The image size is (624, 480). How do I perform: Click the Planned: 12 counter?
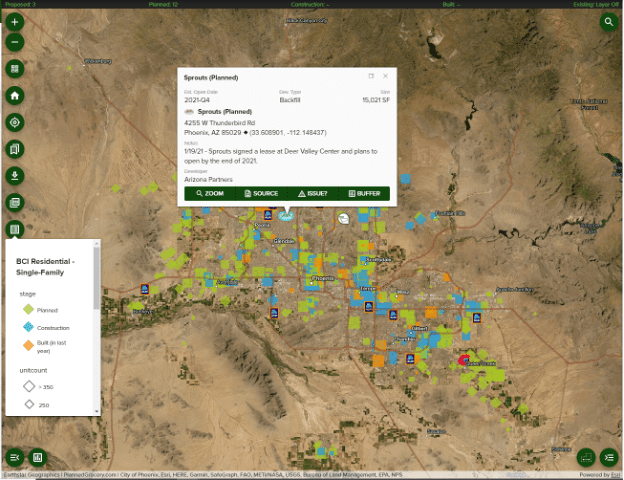pyautogui.click(x=163, y=4)
